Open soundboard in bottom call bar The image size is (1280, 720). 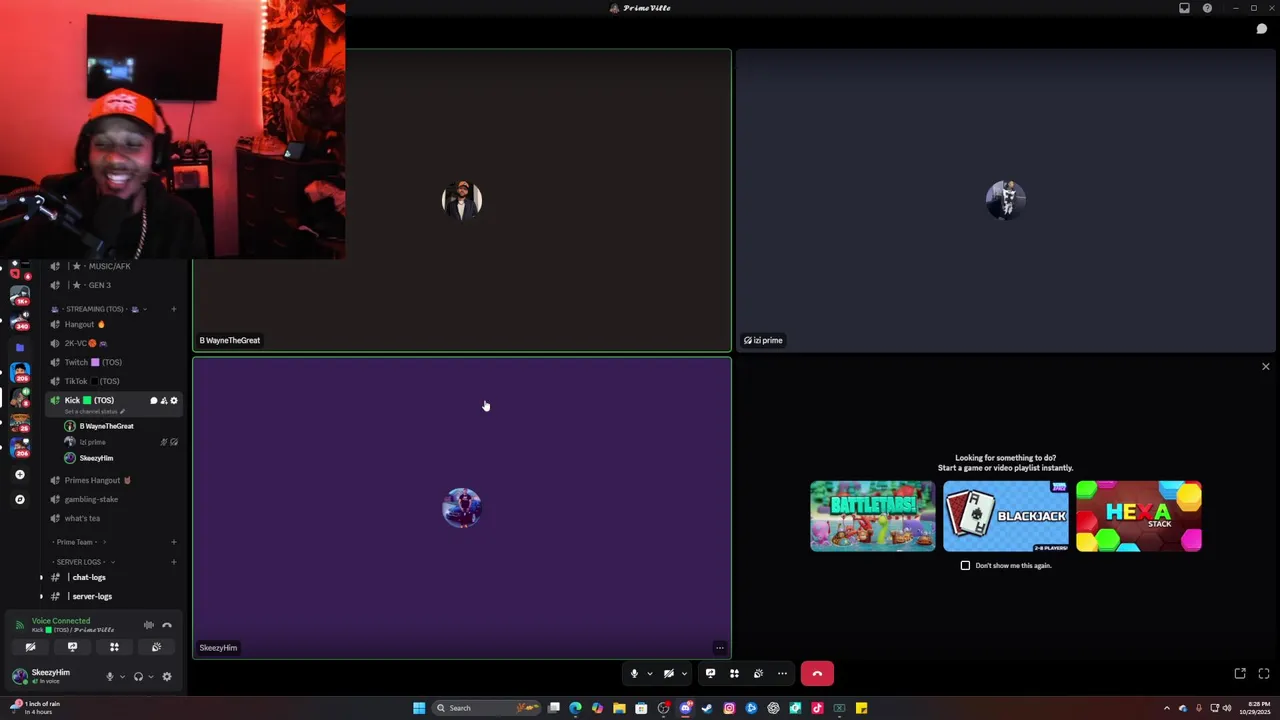pyautogui.click(x=758, y=673)
